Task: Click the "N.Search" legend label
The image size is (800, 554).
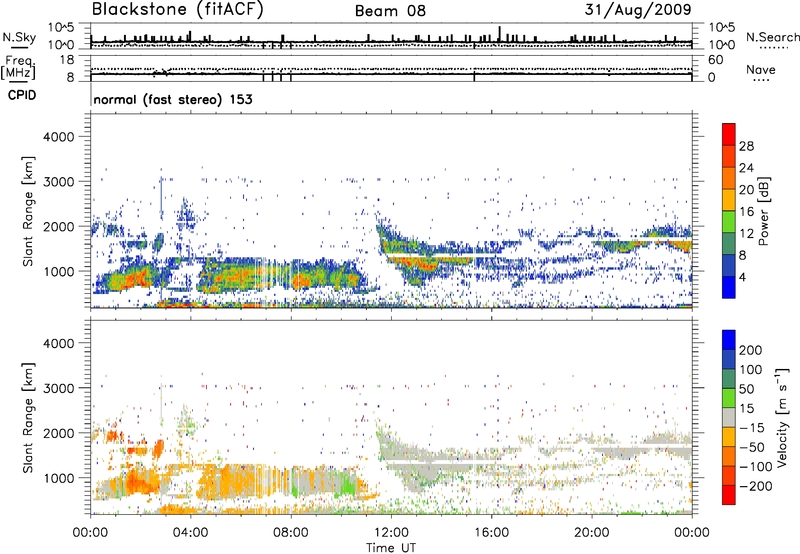Action: pyautogui.click(x=772, y=37)
